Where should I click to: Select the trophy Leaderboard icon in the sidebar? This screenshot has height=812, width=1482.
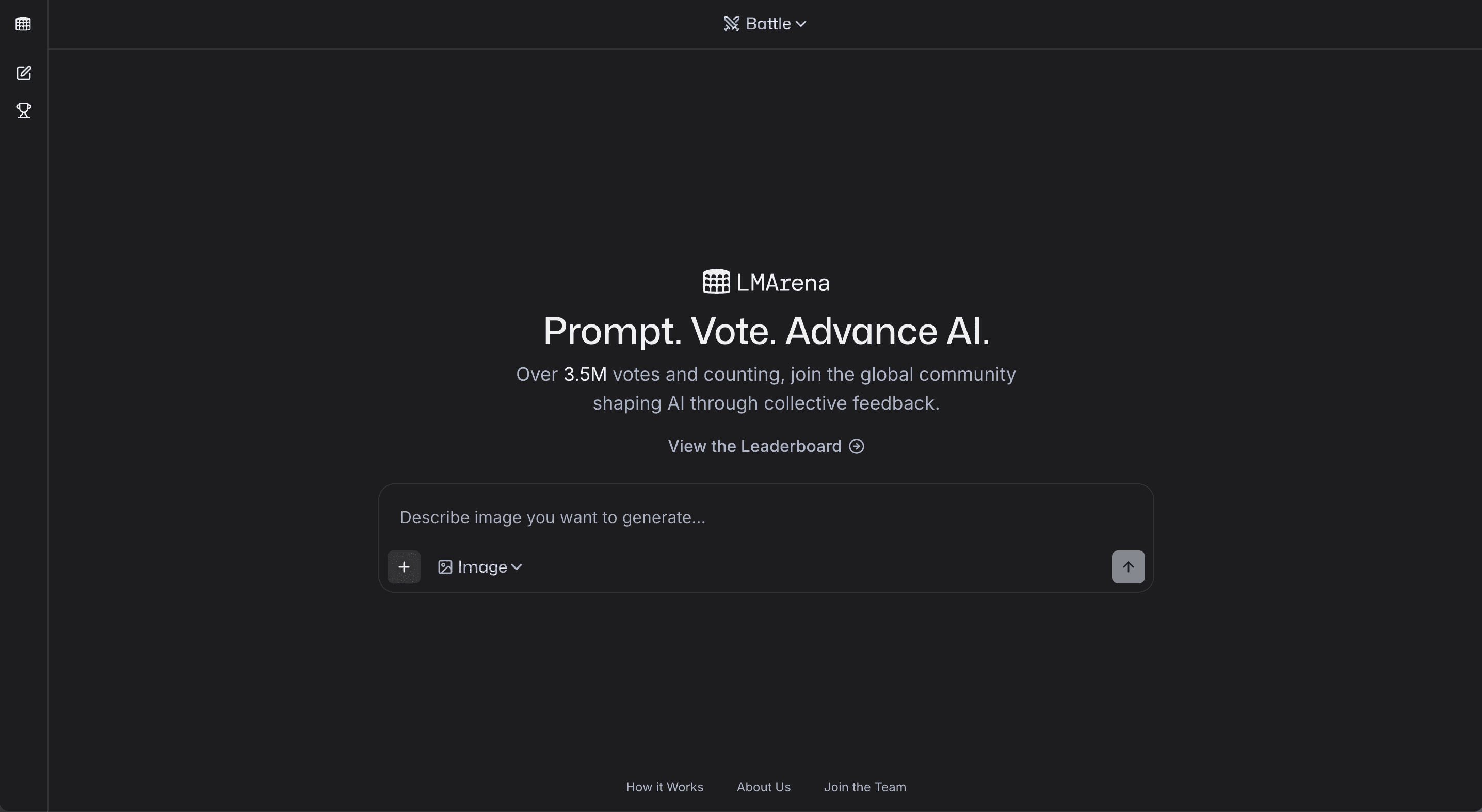point(24,111)
